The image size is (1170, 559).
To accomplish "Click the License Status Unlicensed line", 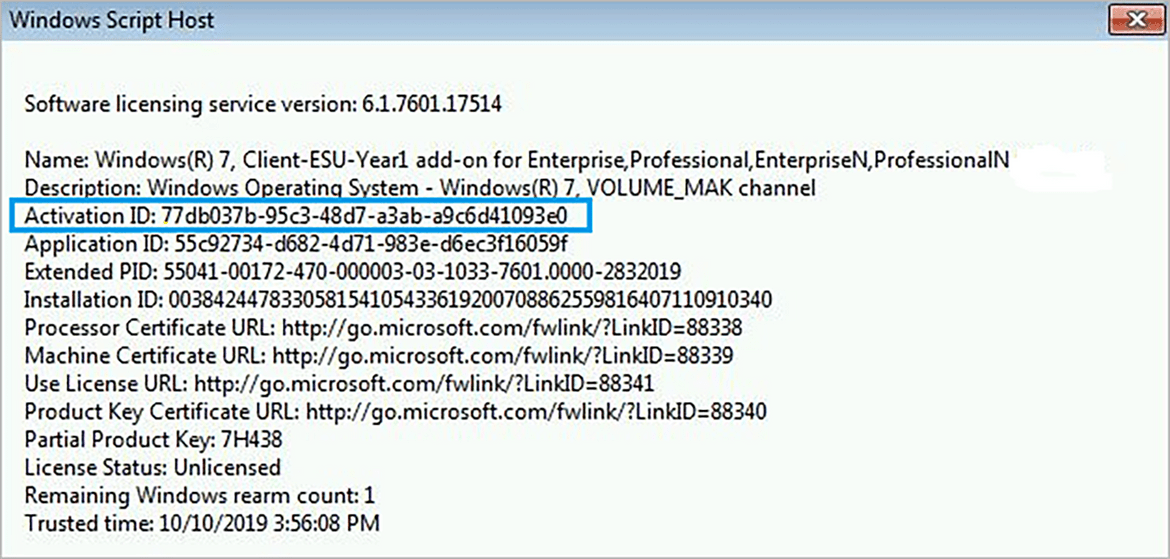I will coord(153,468).
